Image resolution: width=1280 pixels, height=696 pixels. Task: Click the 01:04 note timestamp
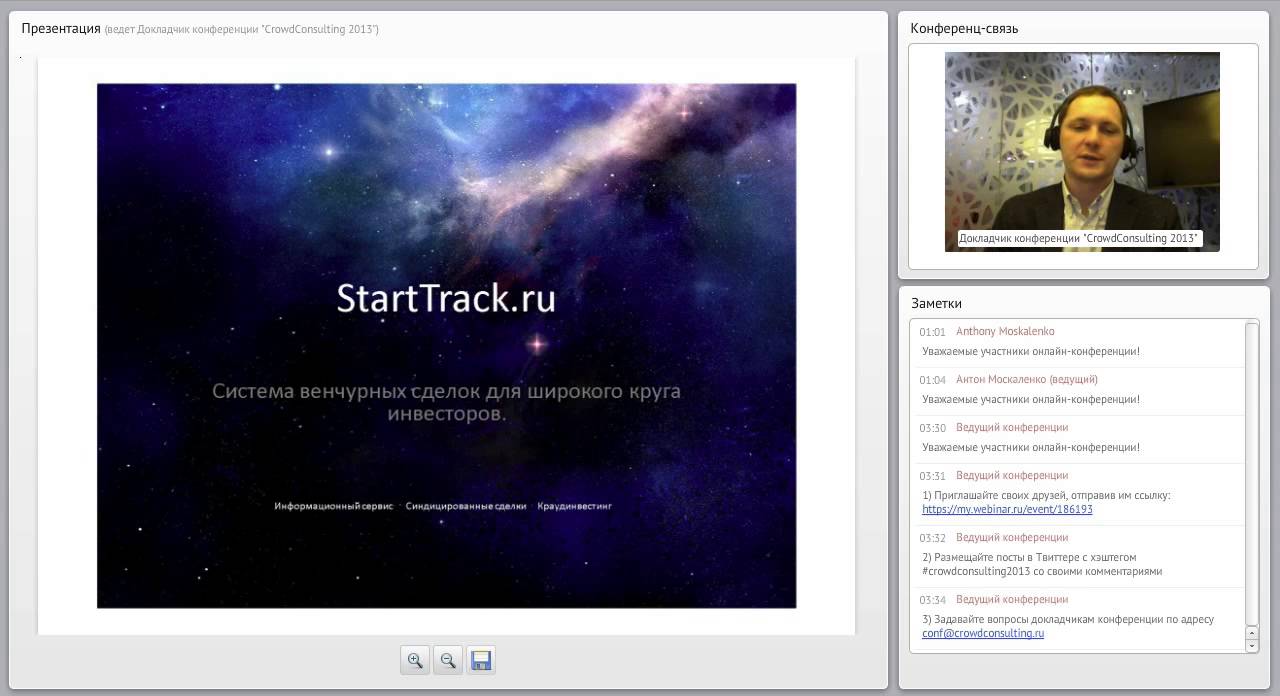click(x=932, y=380)
